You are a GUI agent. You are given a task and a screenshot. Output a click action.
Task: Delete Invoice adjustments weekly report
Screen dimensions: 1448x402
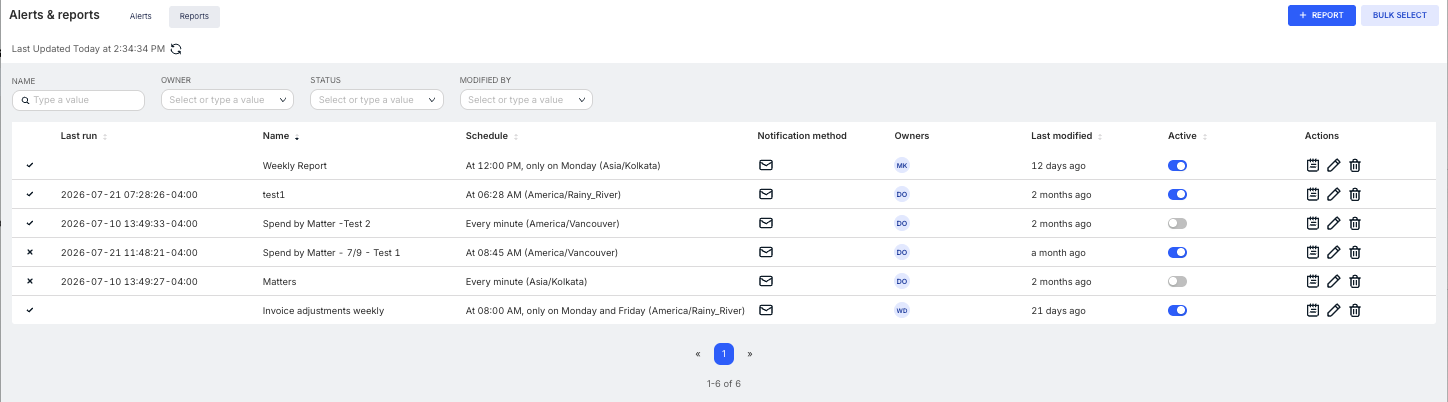point(1355,310)
